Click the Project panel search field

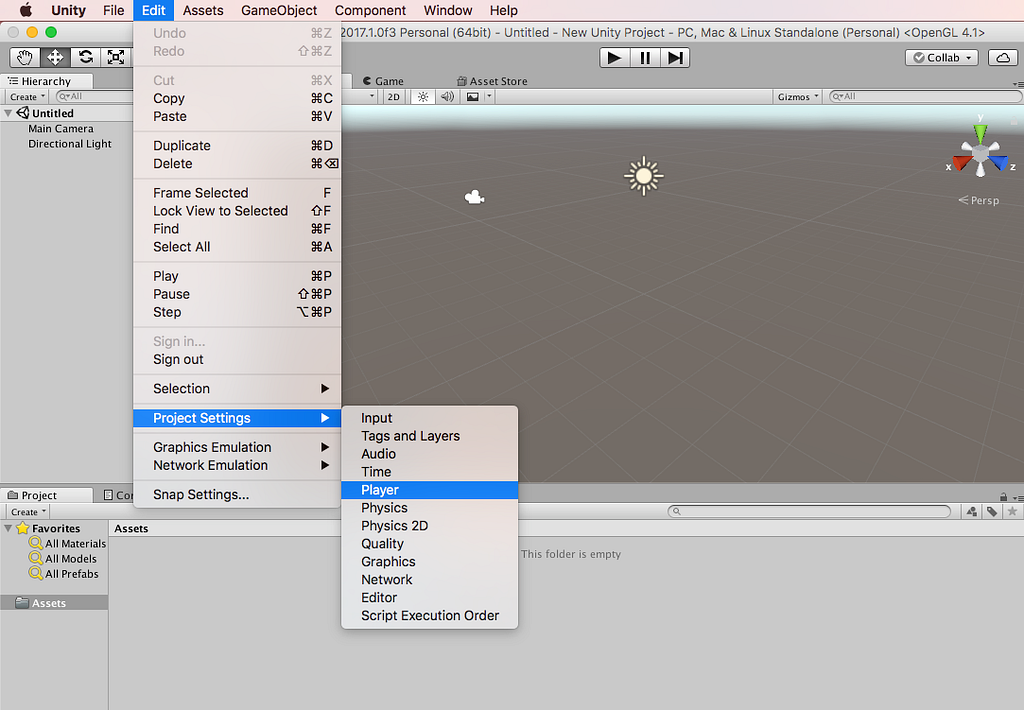809,511
